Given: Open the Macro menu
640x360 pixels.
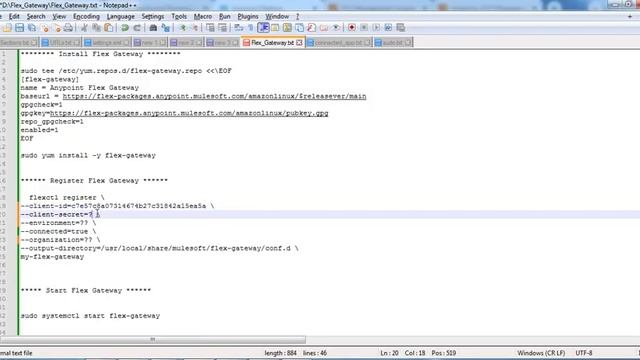Looking at the screenshot, I should (x=202, y=16).
